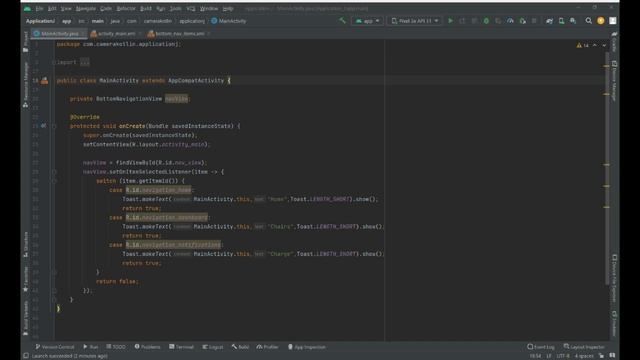Click the Attach Debugger to Android Process icon

point(522,20)
